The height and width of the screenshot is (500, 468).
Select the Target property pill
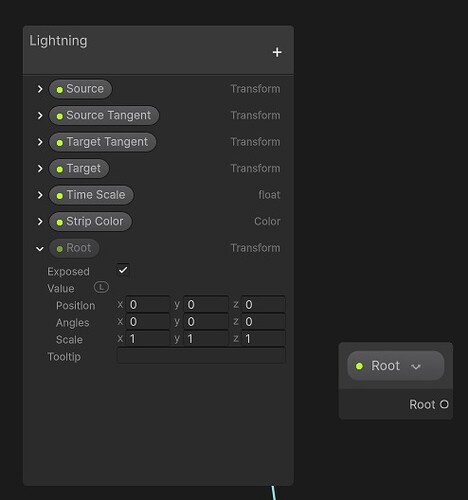79,168
